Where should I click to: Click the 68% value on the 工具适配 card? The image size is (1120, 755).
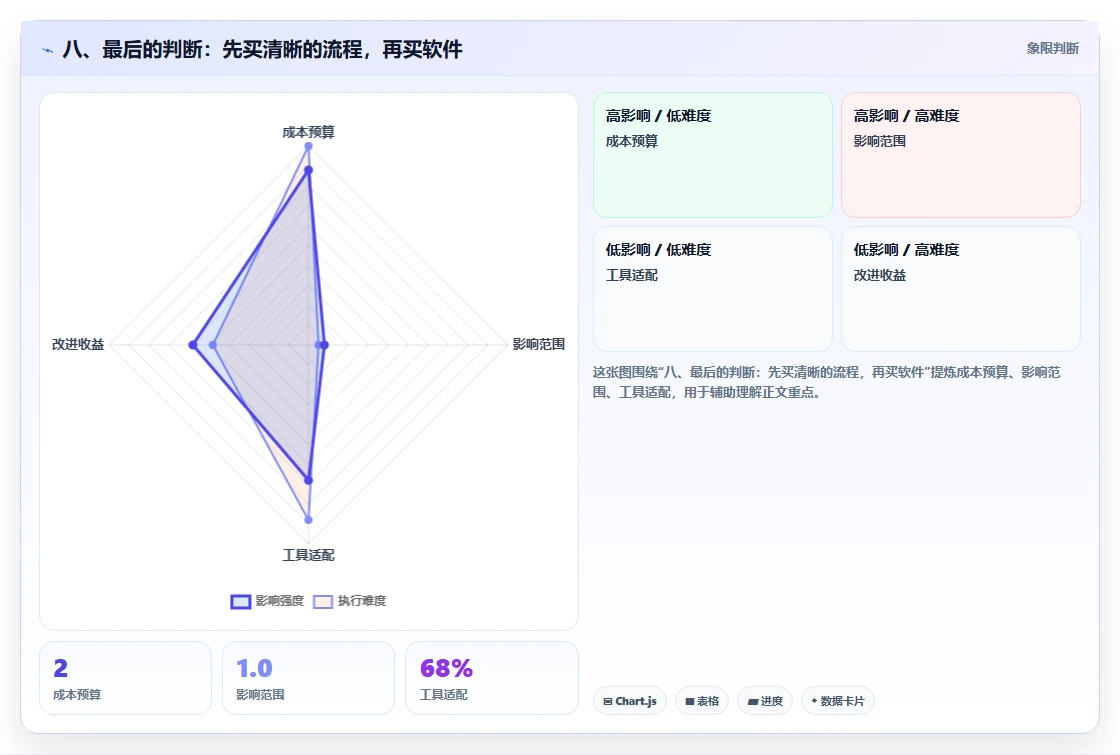446,669
